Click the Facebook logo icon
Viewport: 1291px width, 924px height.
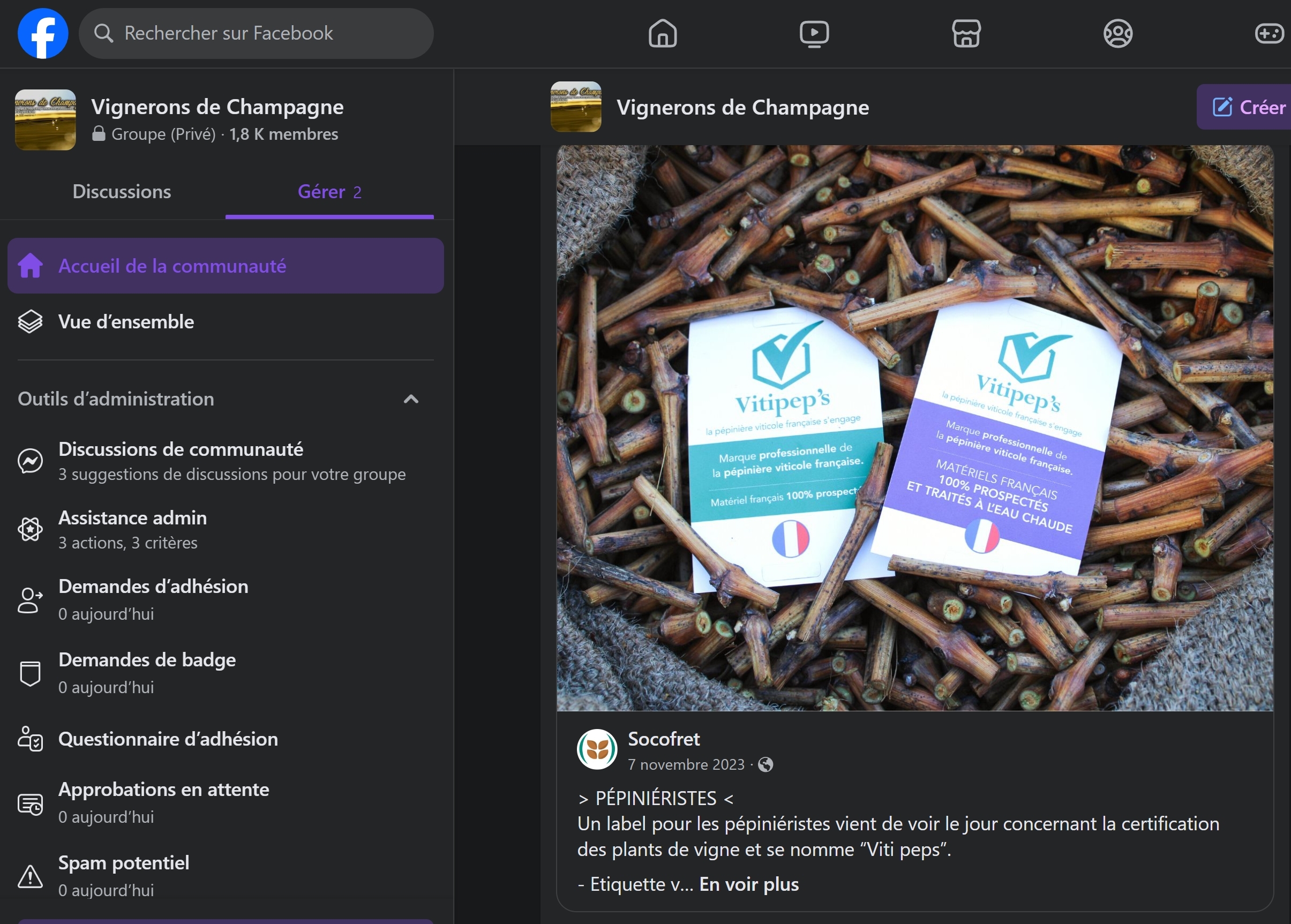[x=43, y=34]
